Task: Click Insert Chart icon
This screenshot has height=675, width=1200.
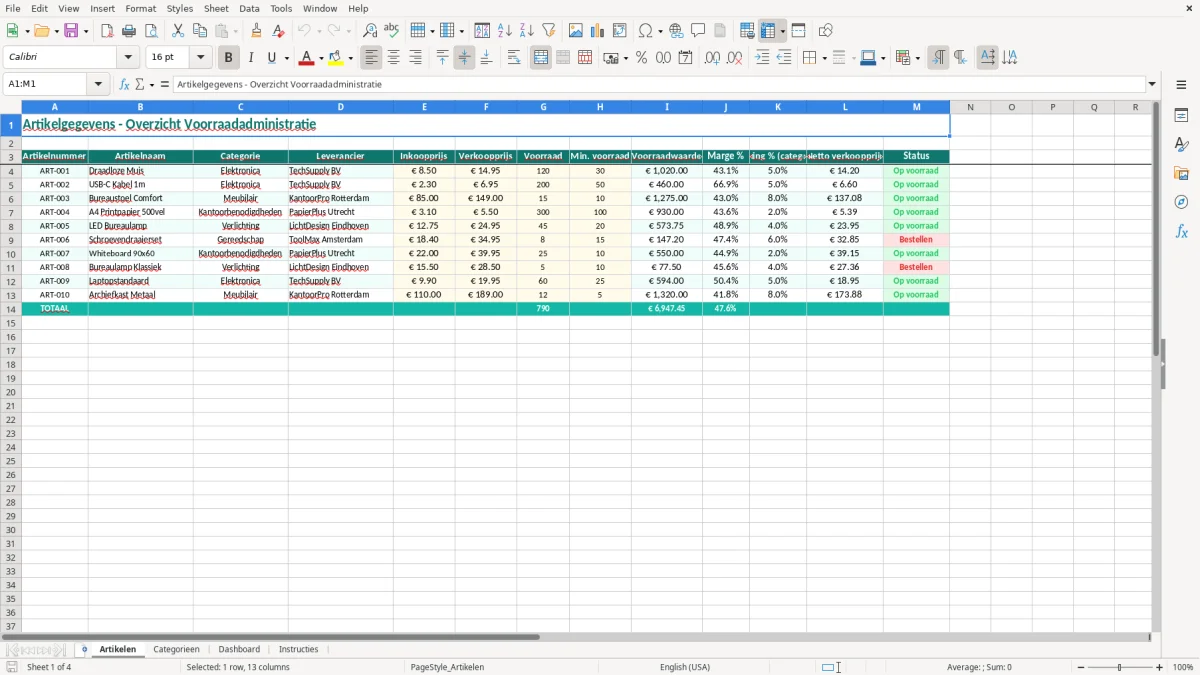Action: [598, 31]
